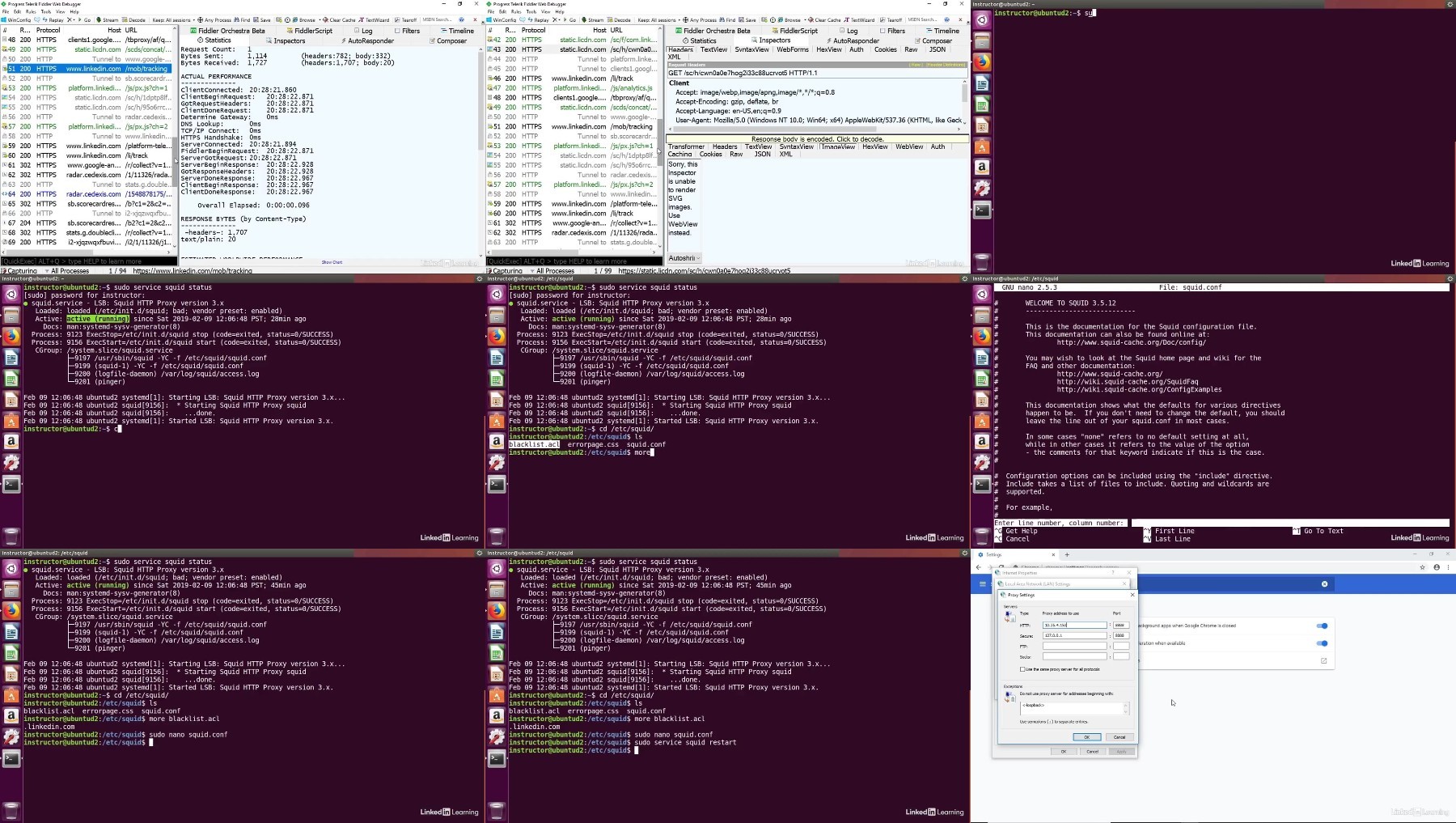Toggle Stream mode in the Fiddler Statistics window
1456x823 pixels.
coord(108,19)
